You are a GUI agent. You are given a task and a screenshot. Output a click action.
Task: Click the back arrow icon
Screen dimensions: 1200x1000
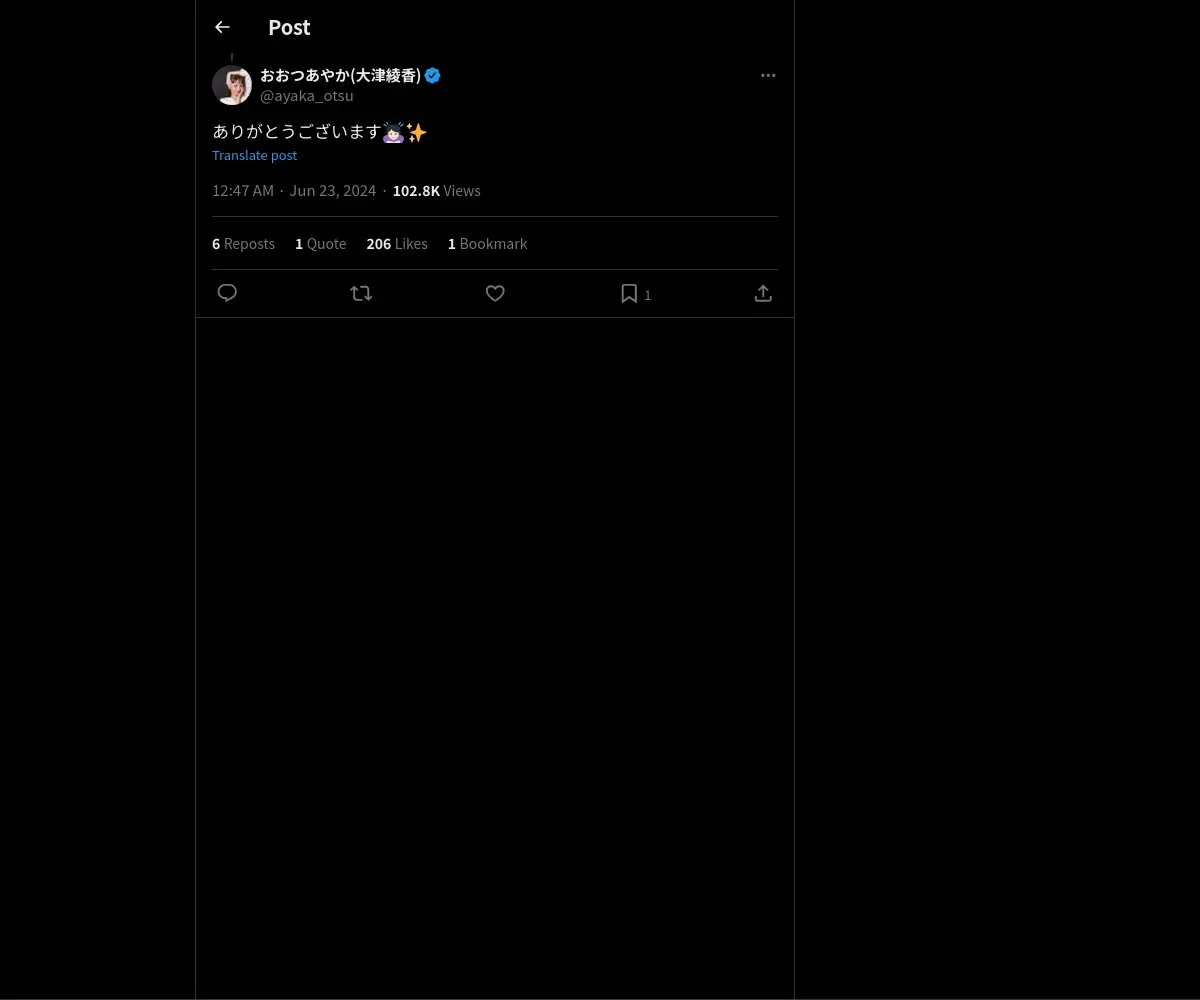pyautogui.click(x=222, y=27)
